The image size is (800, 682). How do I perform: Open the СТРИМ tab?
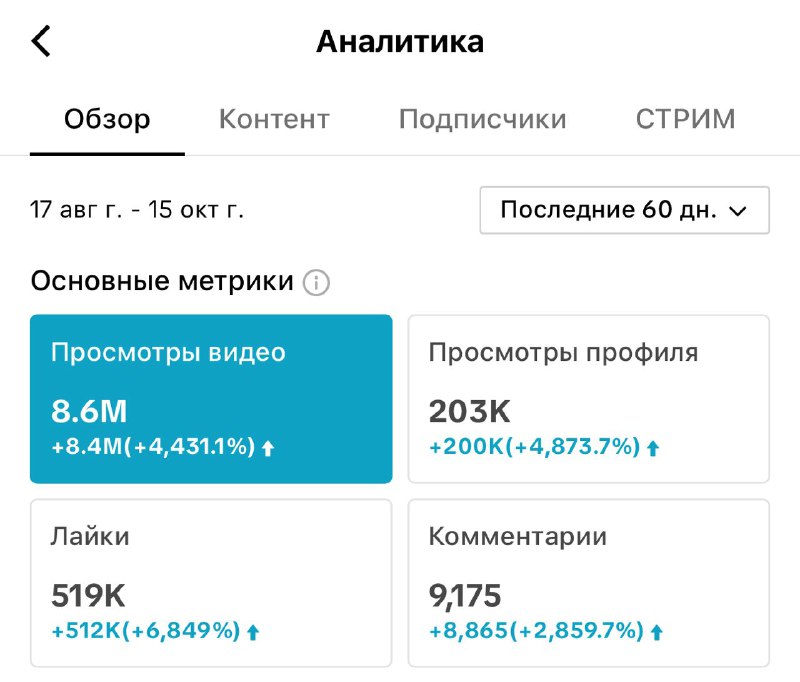(x=685, y=119)
